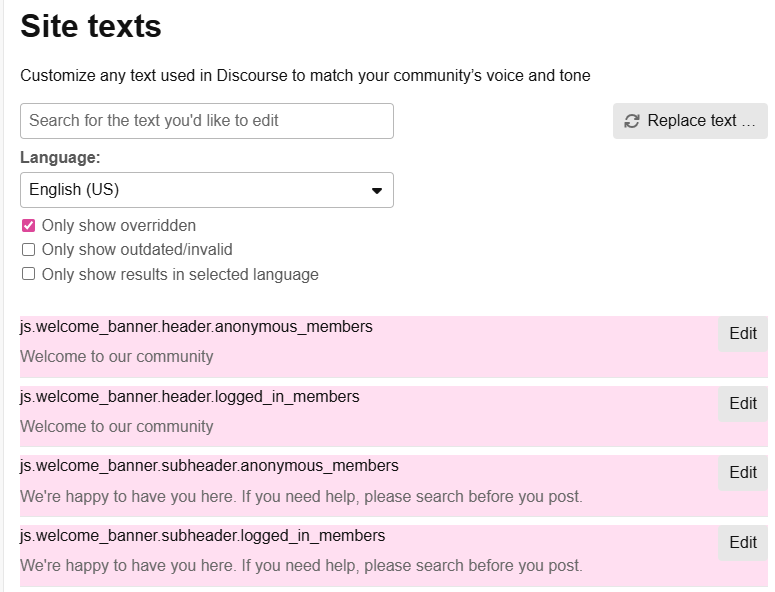Enable Only show outdated/invalid checkbox
Image resolution: width=775 pixels, height=592 pixels.
pos(29,250)
